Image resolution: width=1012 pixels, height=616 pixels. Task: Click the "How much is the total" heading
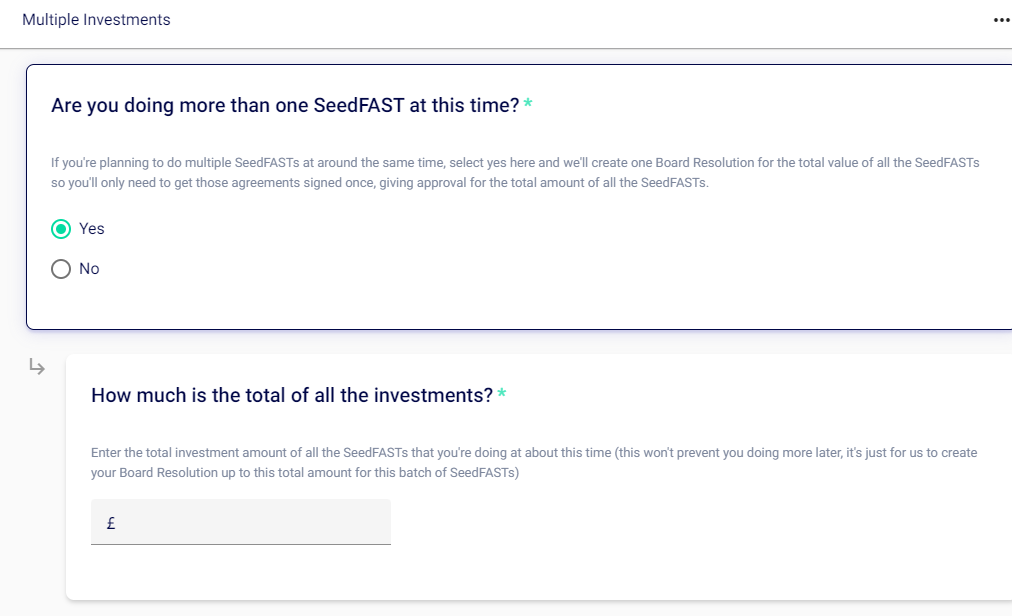[x=292, y=395]
